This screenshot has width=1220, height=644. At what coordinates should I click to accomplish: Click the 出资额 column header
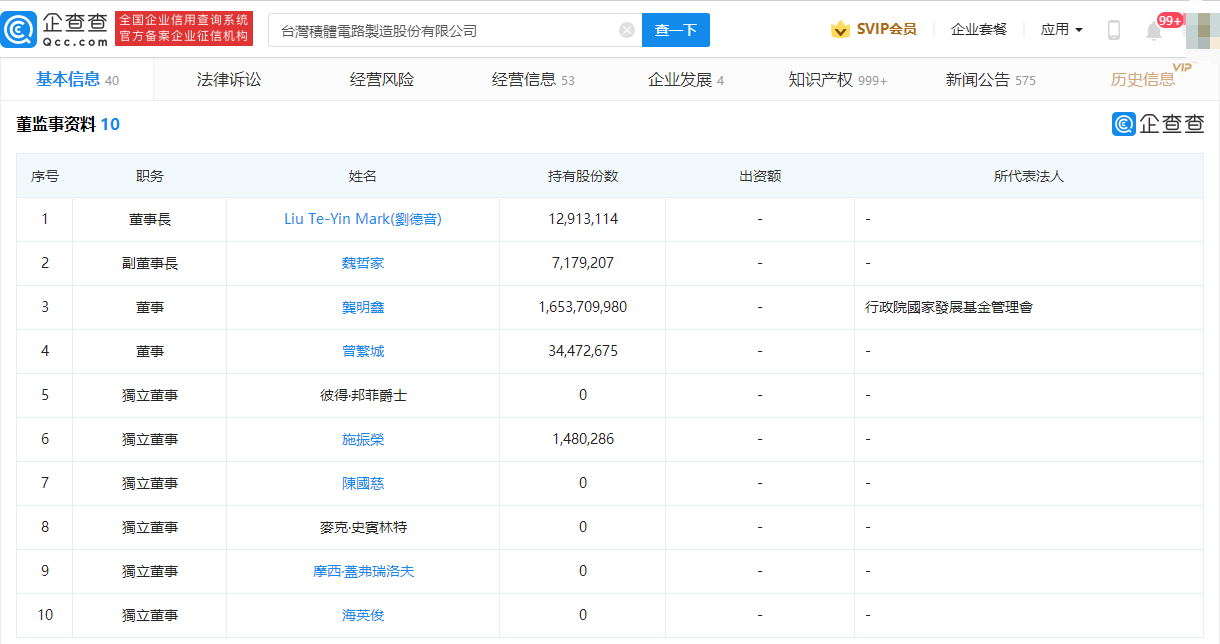coord(760,176)
